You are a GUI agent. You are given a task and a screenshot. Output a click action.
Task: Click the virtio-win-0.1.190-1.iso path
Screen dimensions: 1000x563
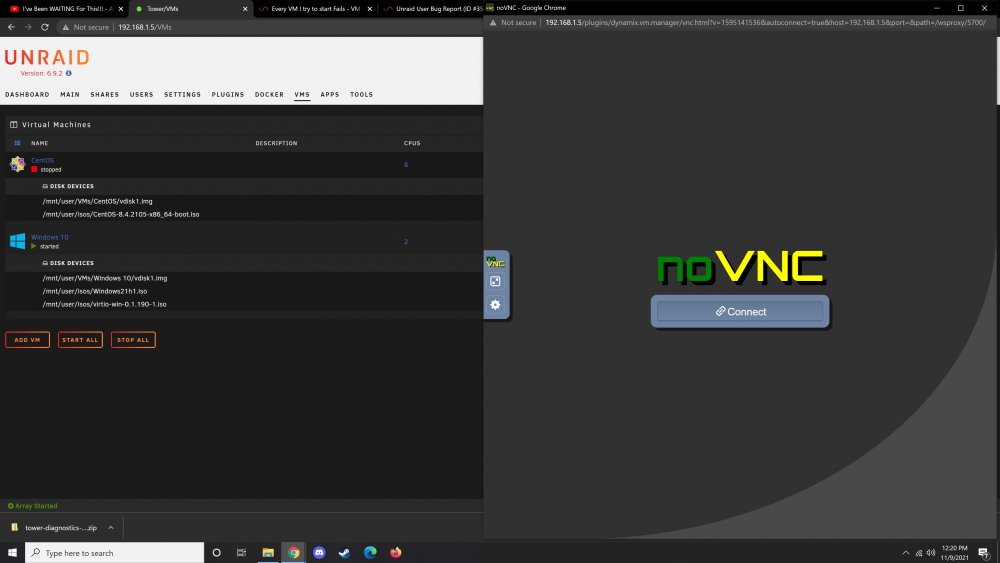[x=105, y=304]
